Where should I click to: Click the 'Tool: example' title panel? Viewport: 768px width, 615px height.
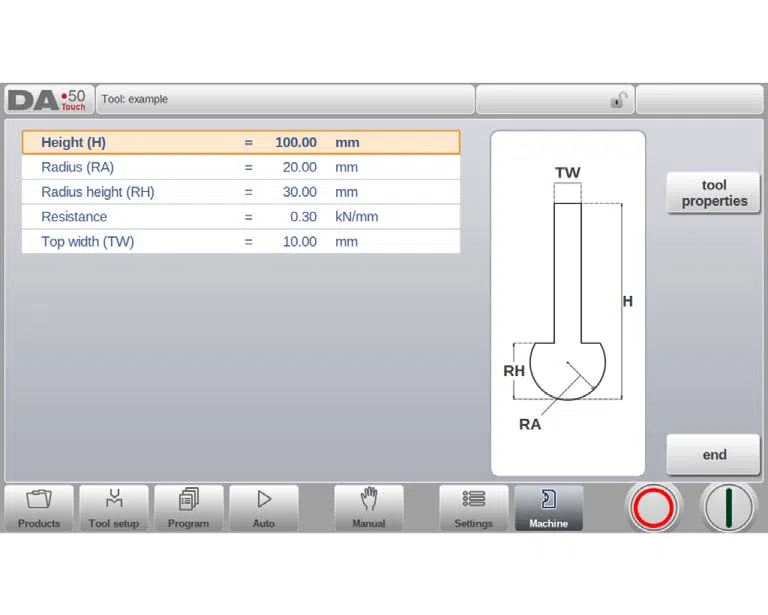(x=285, y=99)
